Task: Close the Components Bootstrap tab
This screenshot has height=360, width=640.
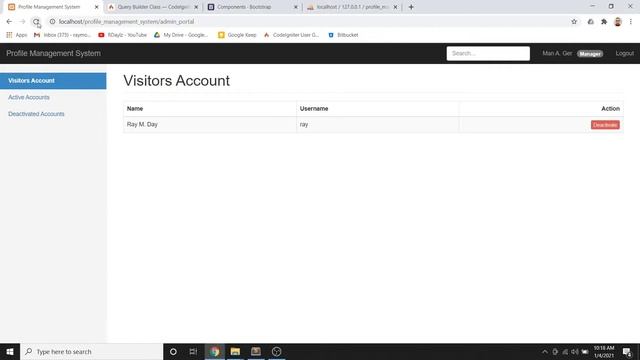Action: [296, 7]
